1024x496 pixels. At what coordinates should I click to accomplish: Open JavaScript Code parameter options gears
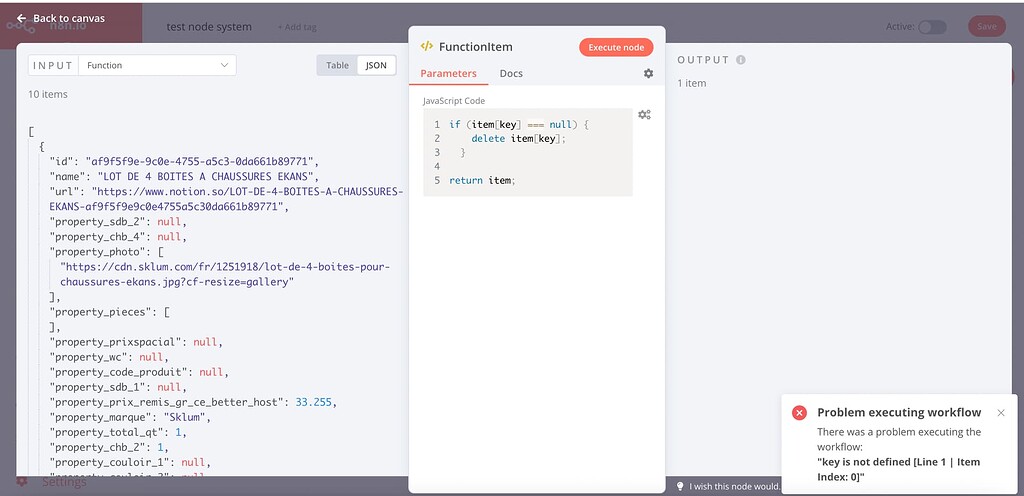pyautogui.click(x=644, y=115)
